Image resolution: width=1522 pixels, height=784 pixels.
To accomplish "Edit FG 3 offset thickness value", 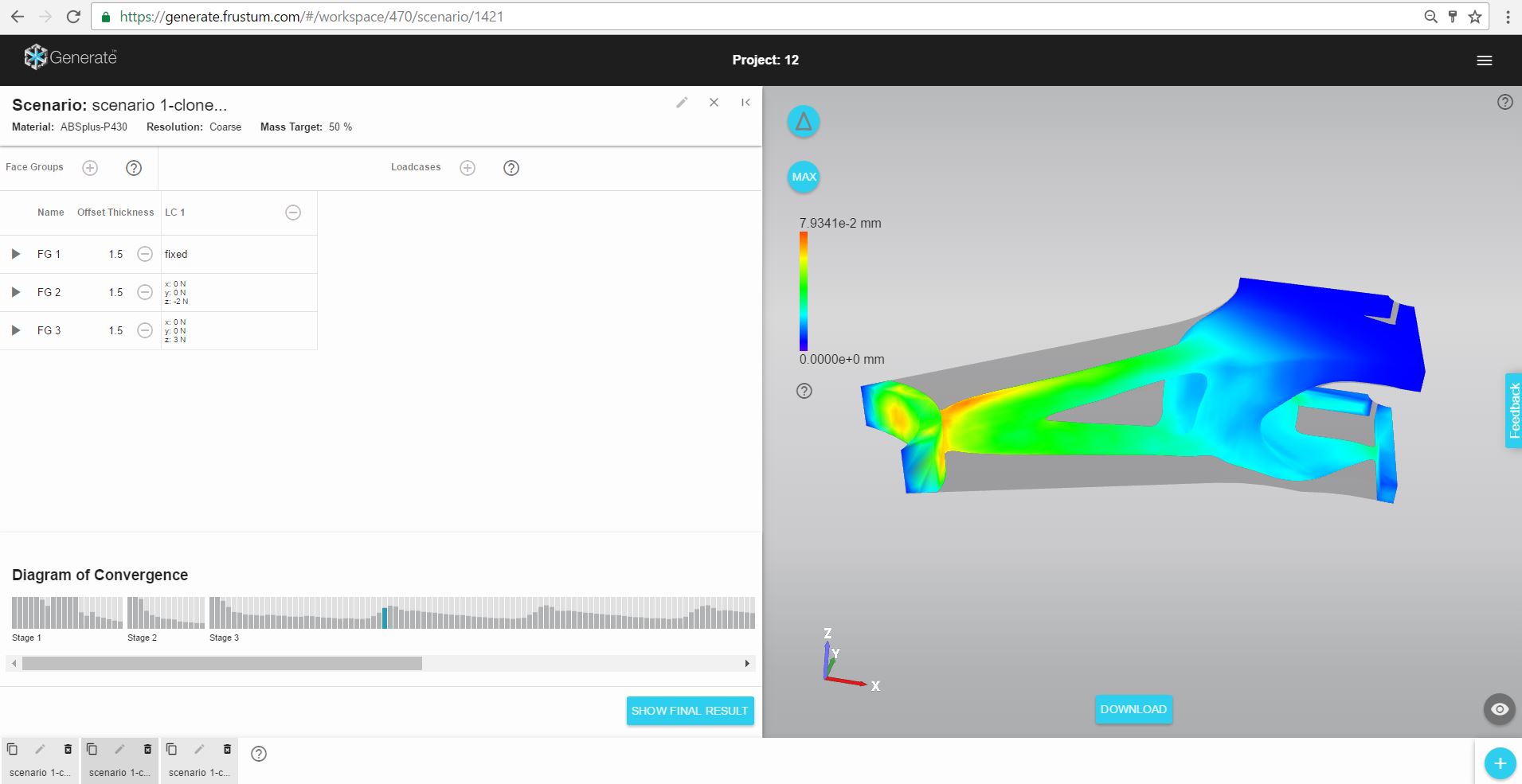I will click(x=115, y=331).
